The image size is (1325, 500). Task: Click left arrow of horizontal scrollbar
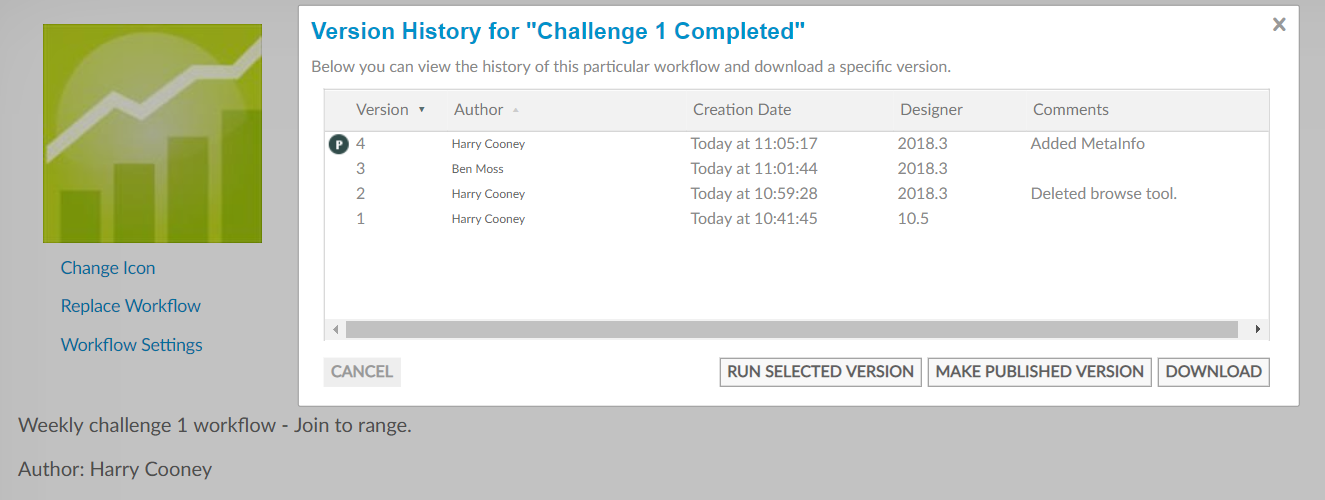[335, 329]
